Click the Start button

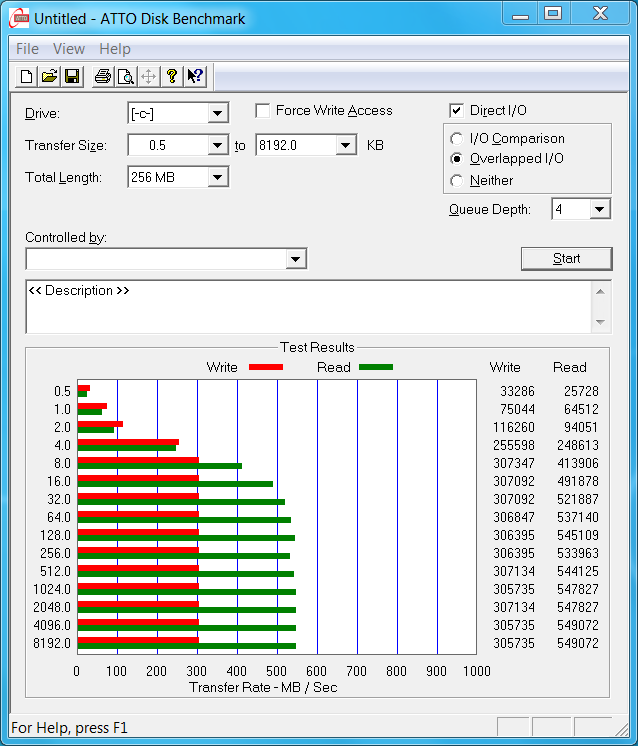tap(566, 258)
